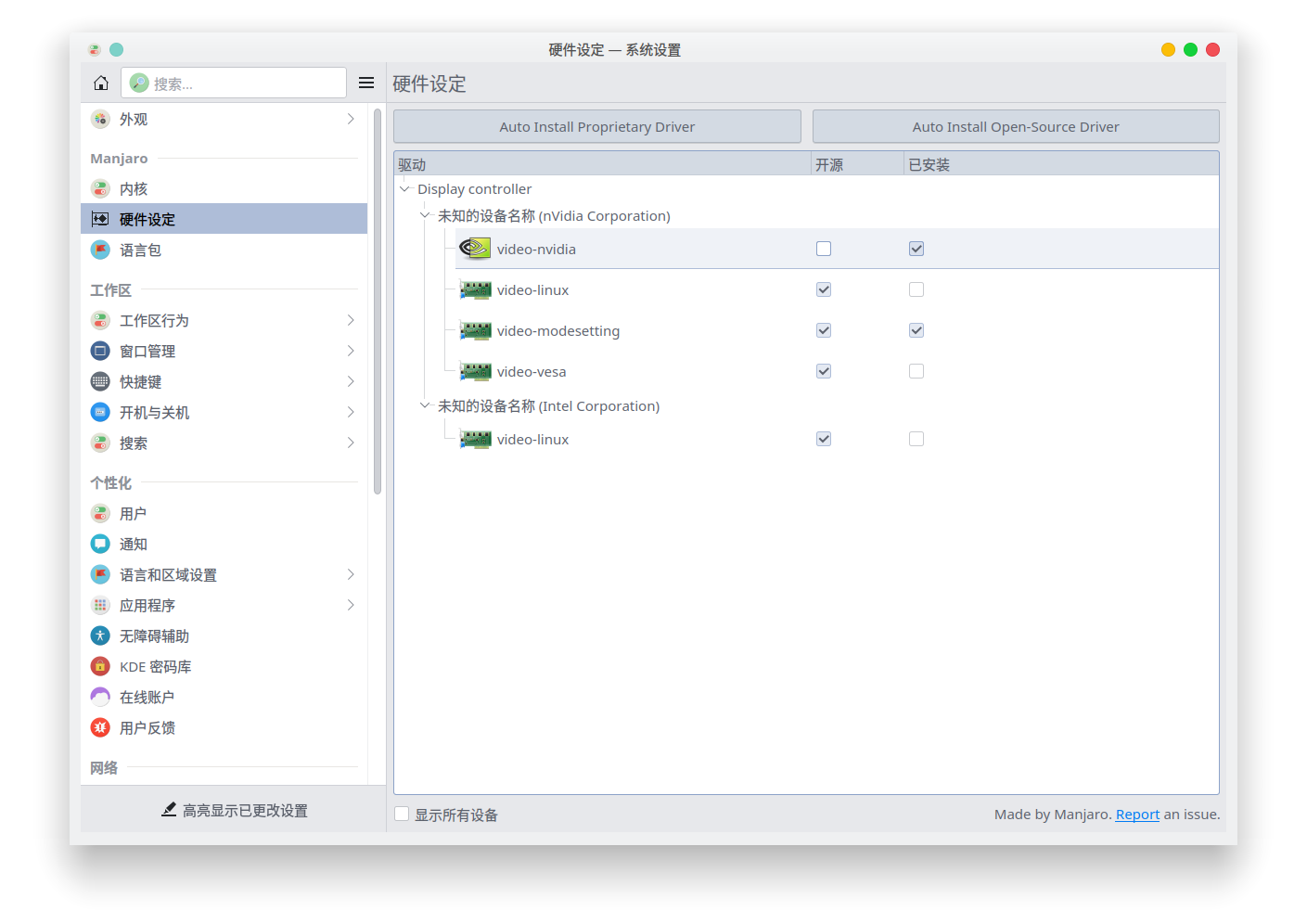The width and height of the screenshot is (1307, 924).
Task: Open the 语言包 language packs icon
Action: pyautogui.click(x=100, y=250)
